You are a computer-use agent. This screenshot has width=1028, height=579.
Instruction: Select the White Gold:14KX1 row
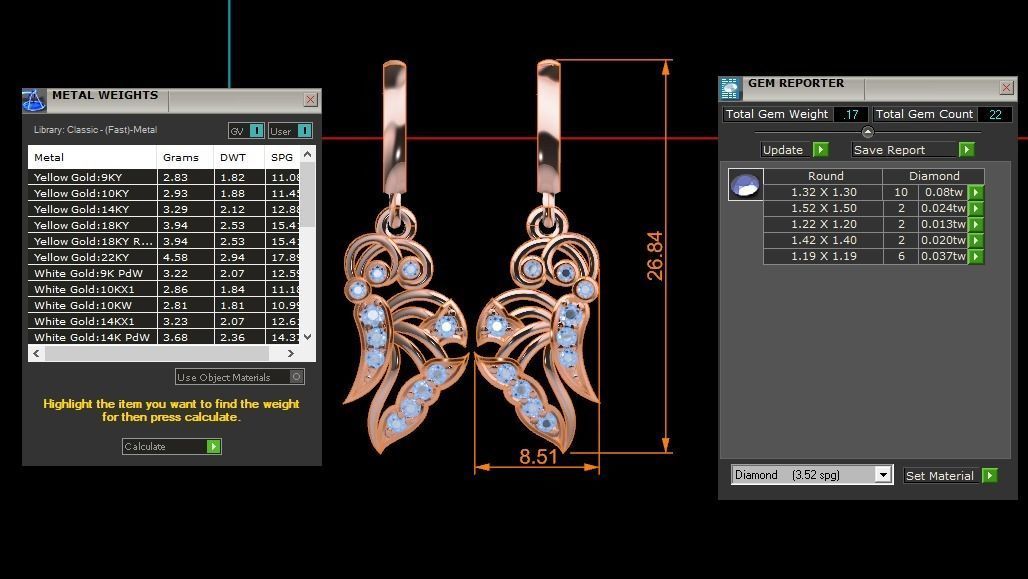(164, 321)
